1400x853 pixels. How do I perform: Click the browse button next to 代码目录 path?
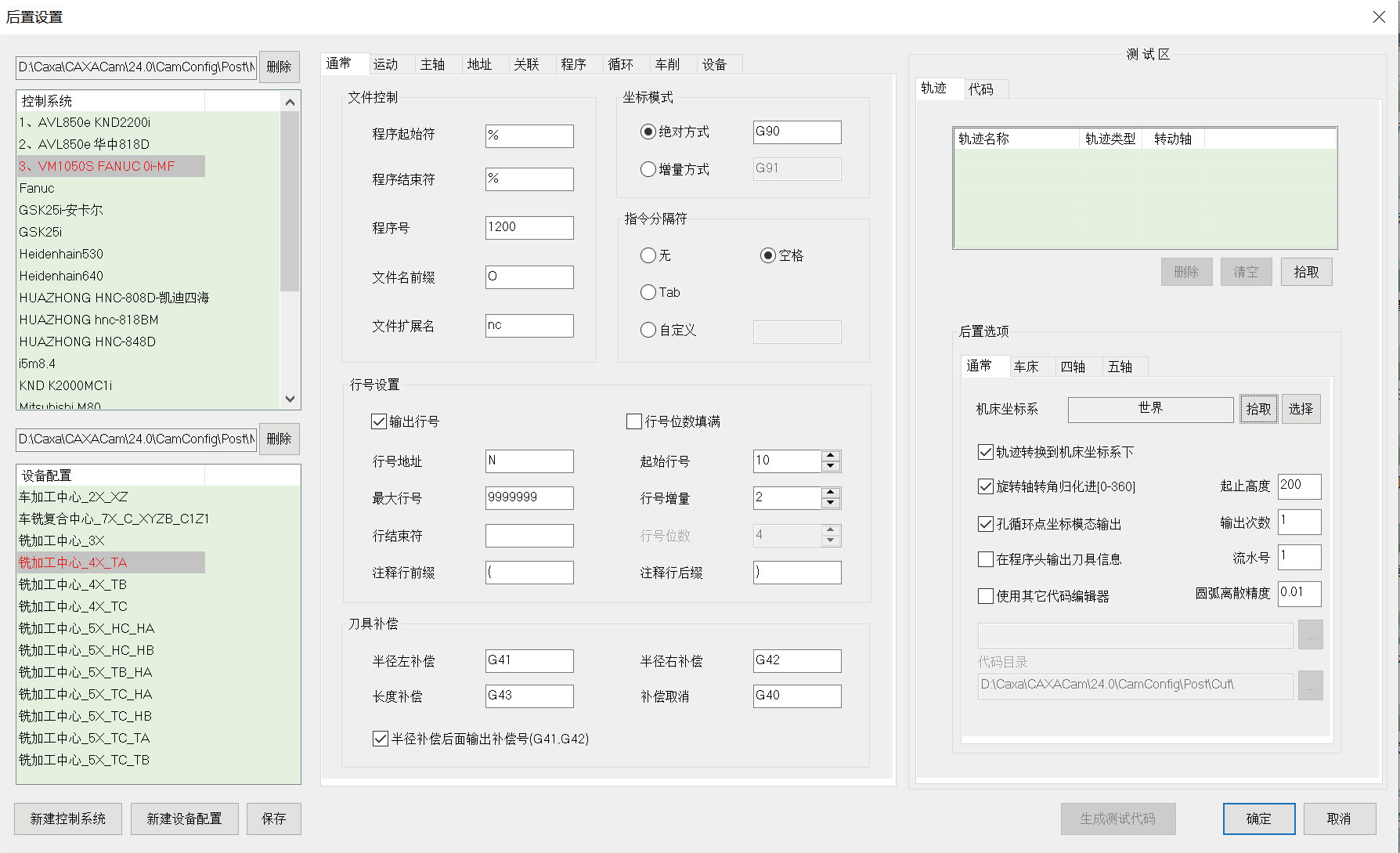point(1310,685)
